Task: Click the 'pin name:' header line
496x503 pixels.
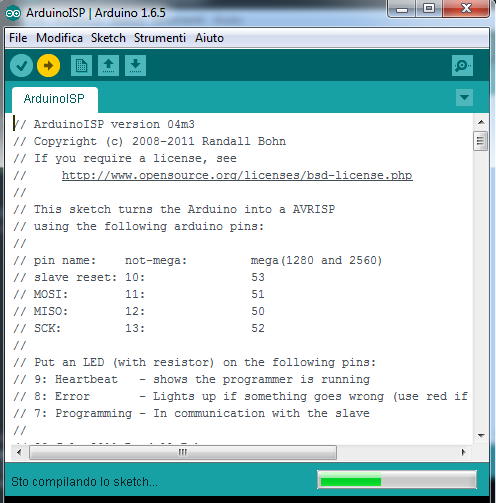Action: click(198, 260)
